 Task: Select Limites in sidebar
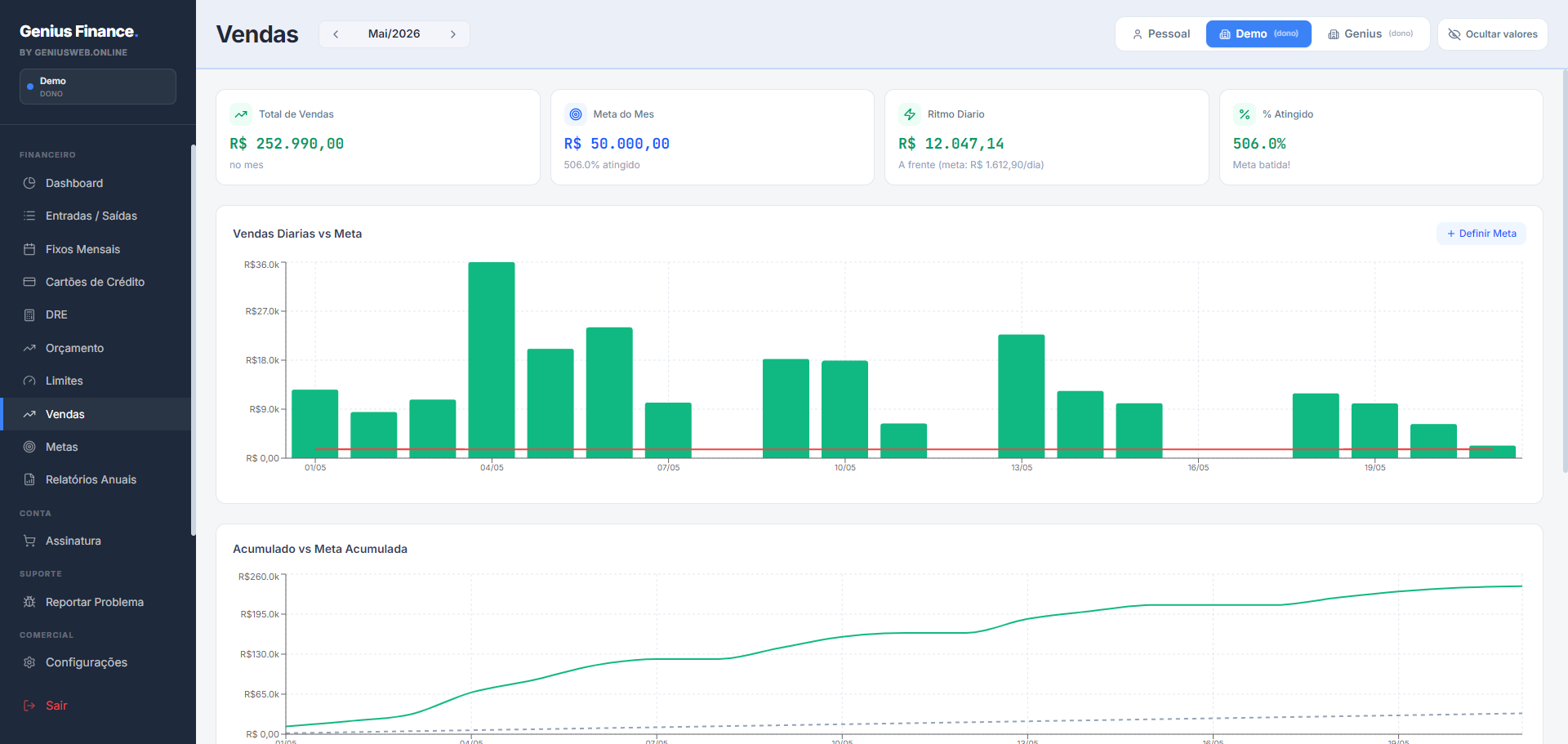pyautogui.click(x=96, y=381)
